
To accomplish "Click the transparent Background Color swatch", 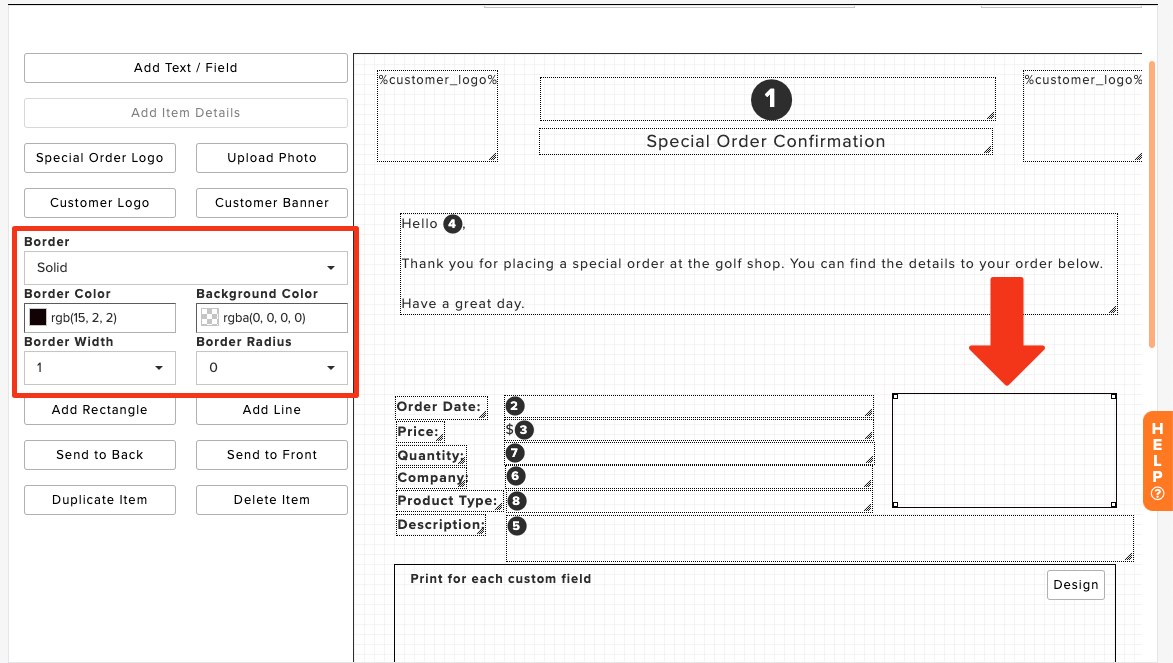I will click(x=210, y=317).
